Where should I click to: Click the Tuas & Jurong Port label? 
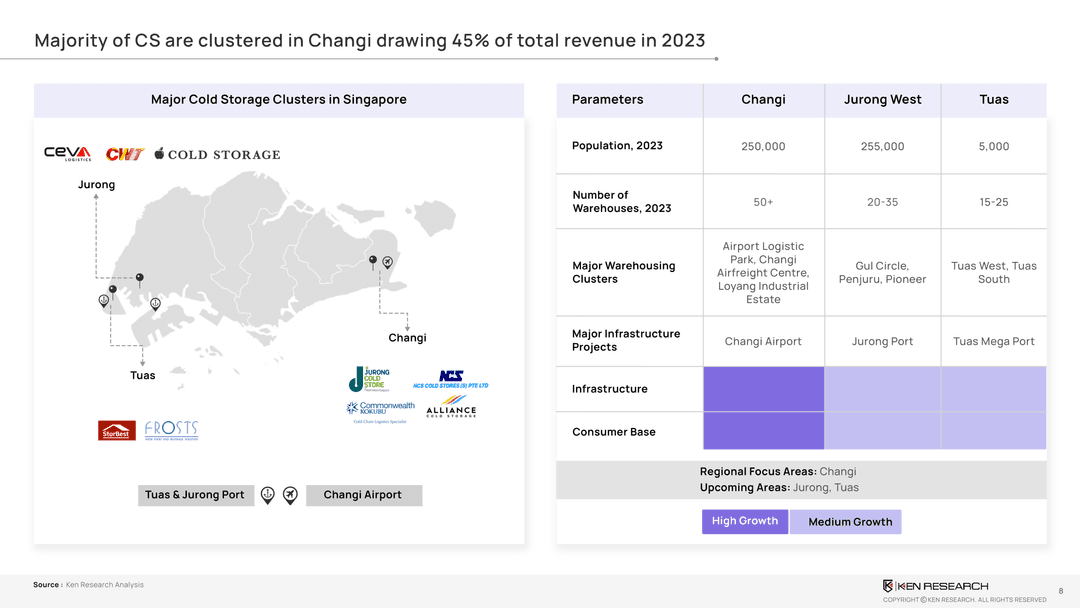tap(194, 495)
